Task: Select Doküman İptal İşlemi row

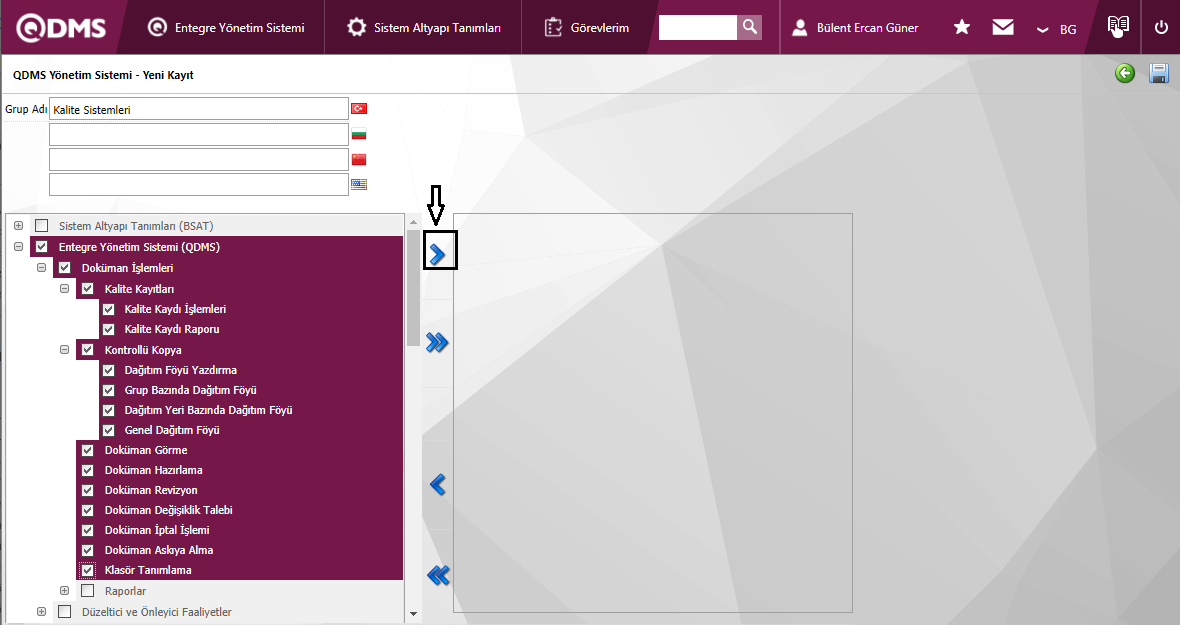Action: [x=240, y=530]
